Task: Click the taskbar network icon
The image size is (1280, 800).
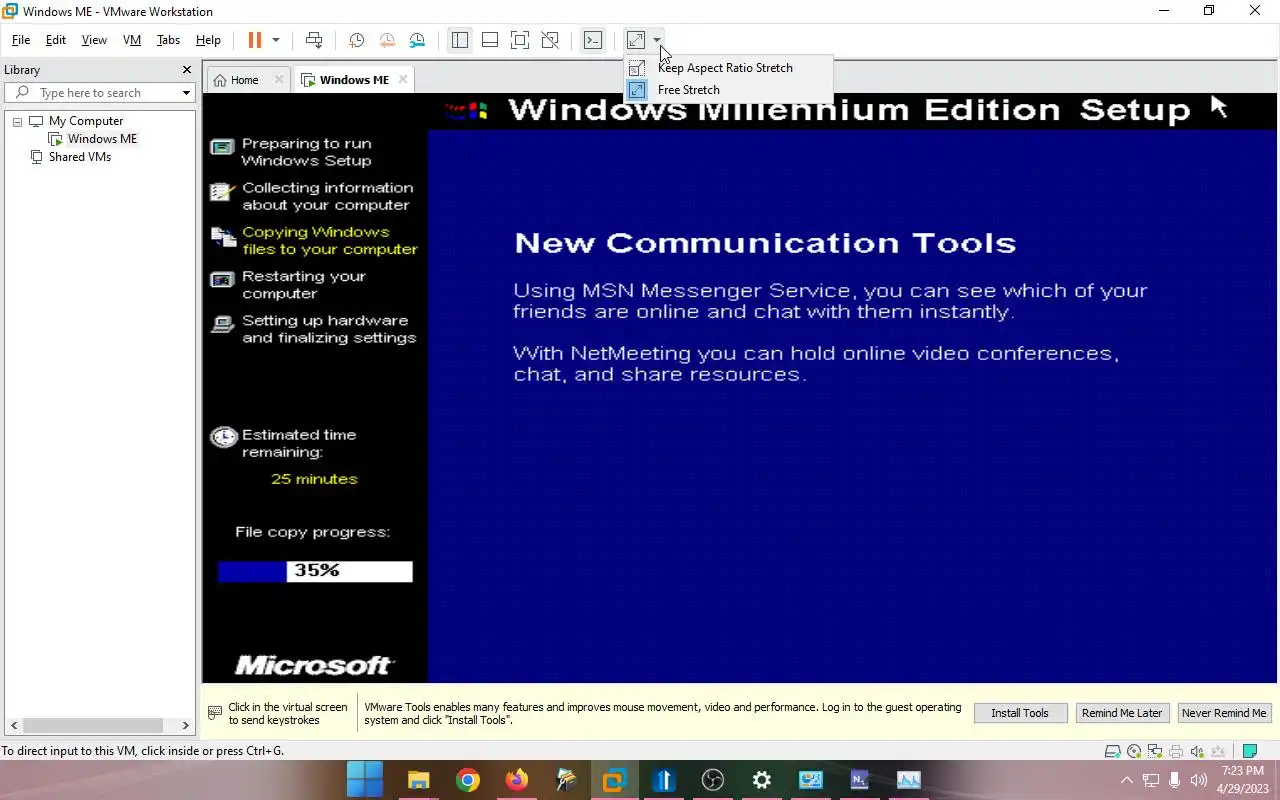Action: click(x=1151, y=781)
